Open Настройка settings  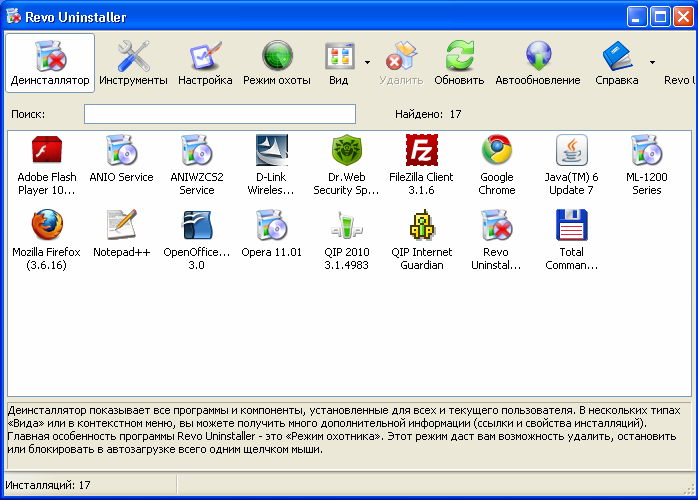point(205,63)
